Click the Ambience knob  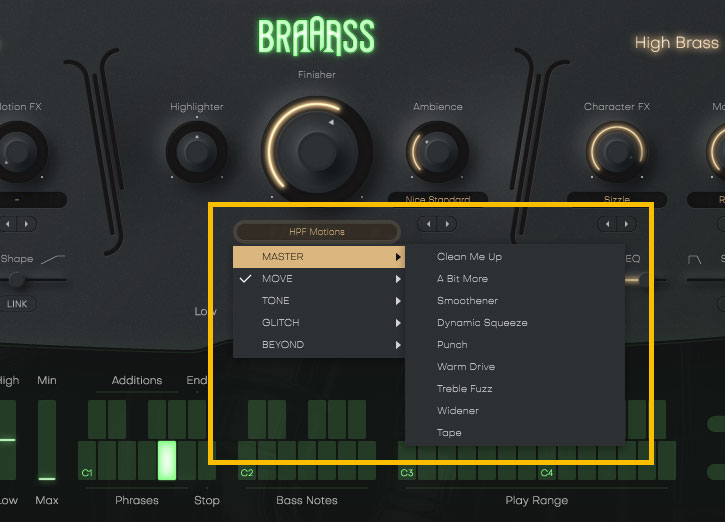(437, 152)
